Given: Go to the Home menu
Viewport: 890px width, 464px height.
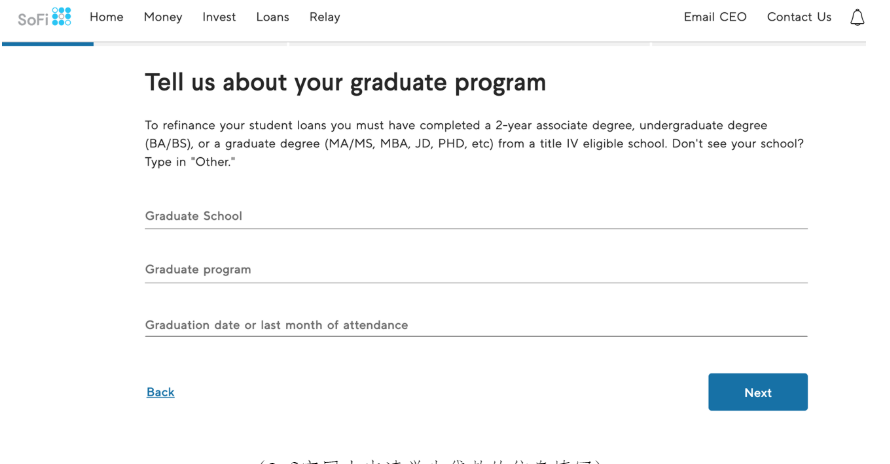Looking at the screenshot, I should [x=106, y=17].
